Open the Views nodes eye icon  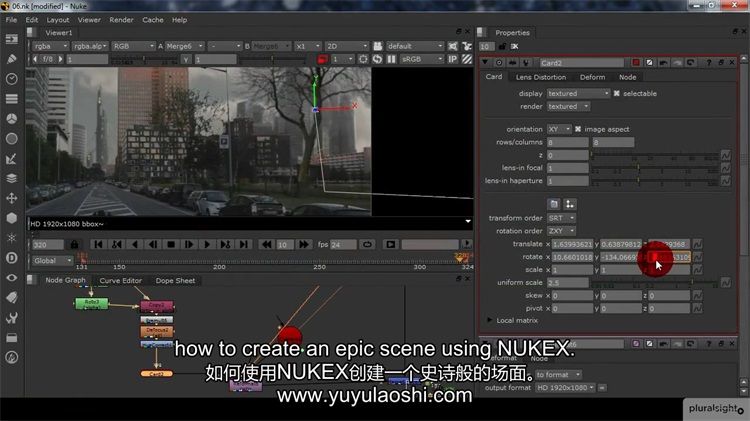click(x=12, y=278)
